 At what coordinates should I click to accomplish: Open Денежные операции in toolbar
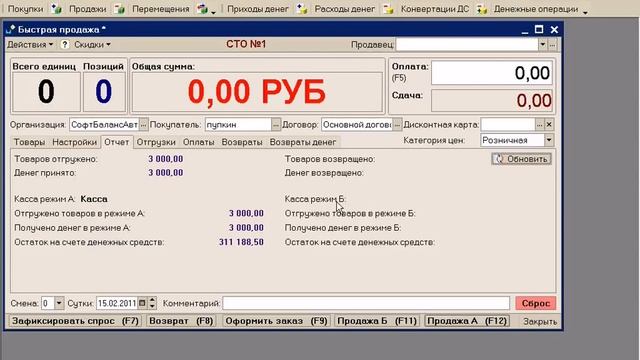536,9
